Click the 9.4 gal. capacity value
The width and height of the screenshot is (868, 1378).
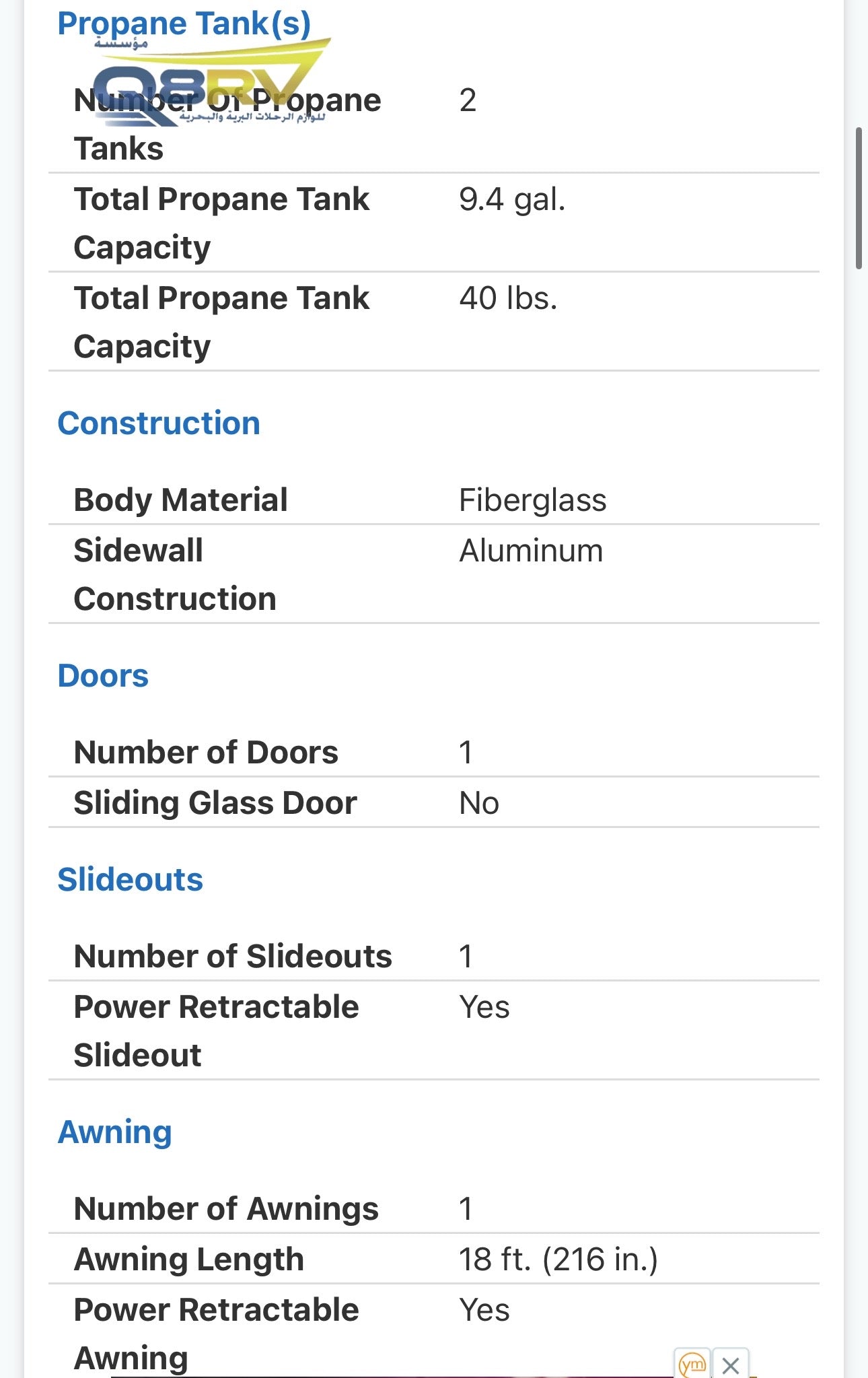512,200
